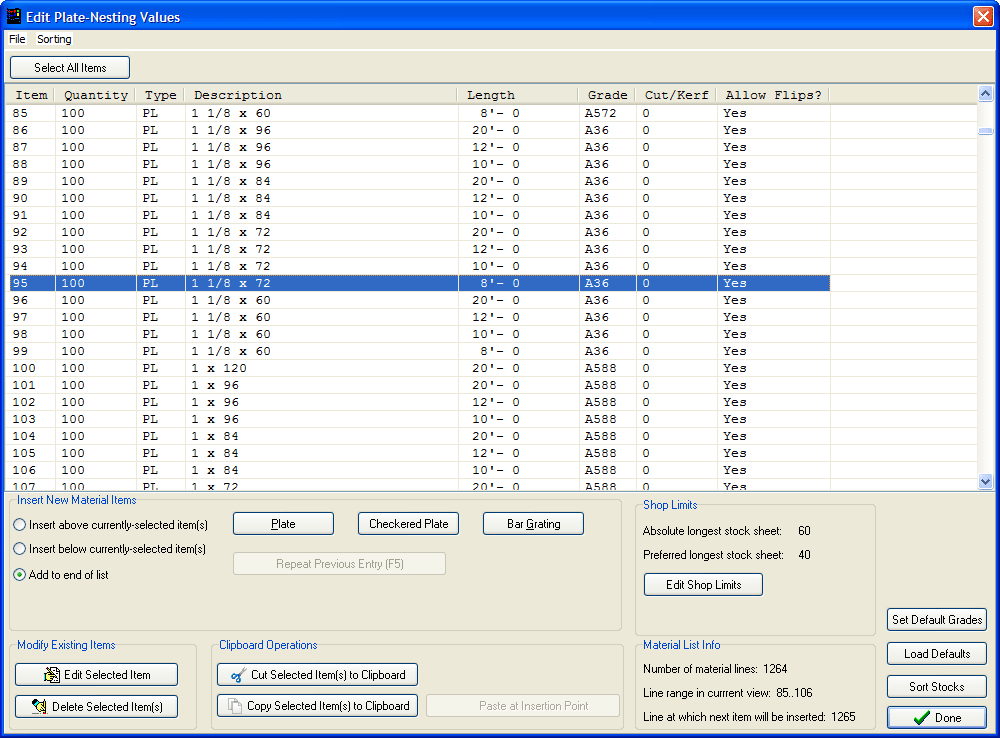Click the Cut/Kerf column header

[677, 95]
